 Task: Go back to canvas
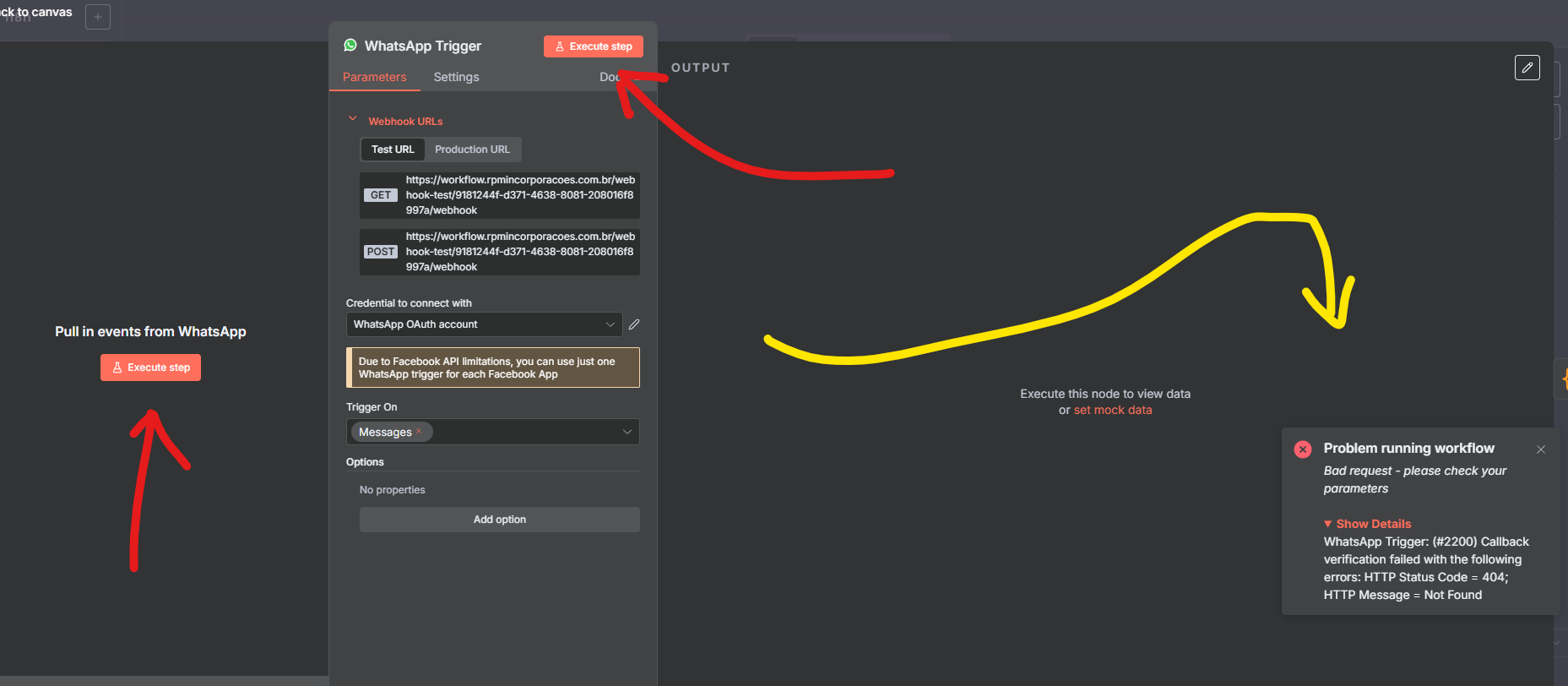pyautogui.click(x=35, y=12)
